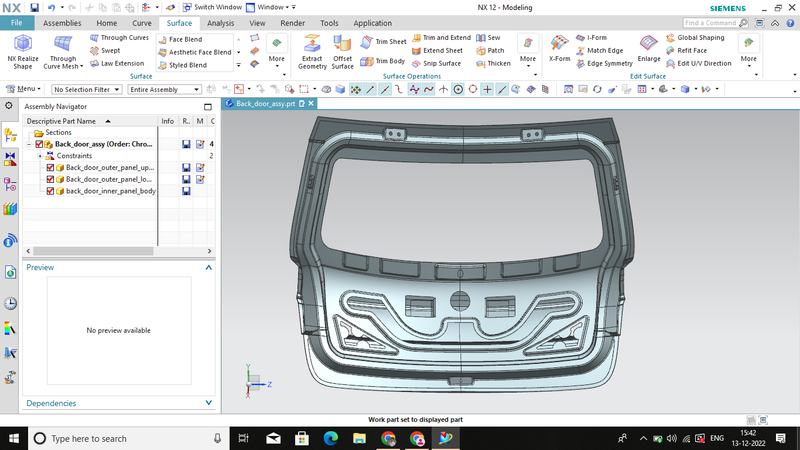Open Windows Start menu
Viewport: 800px width, 450px height.
[x=14, y=438]
